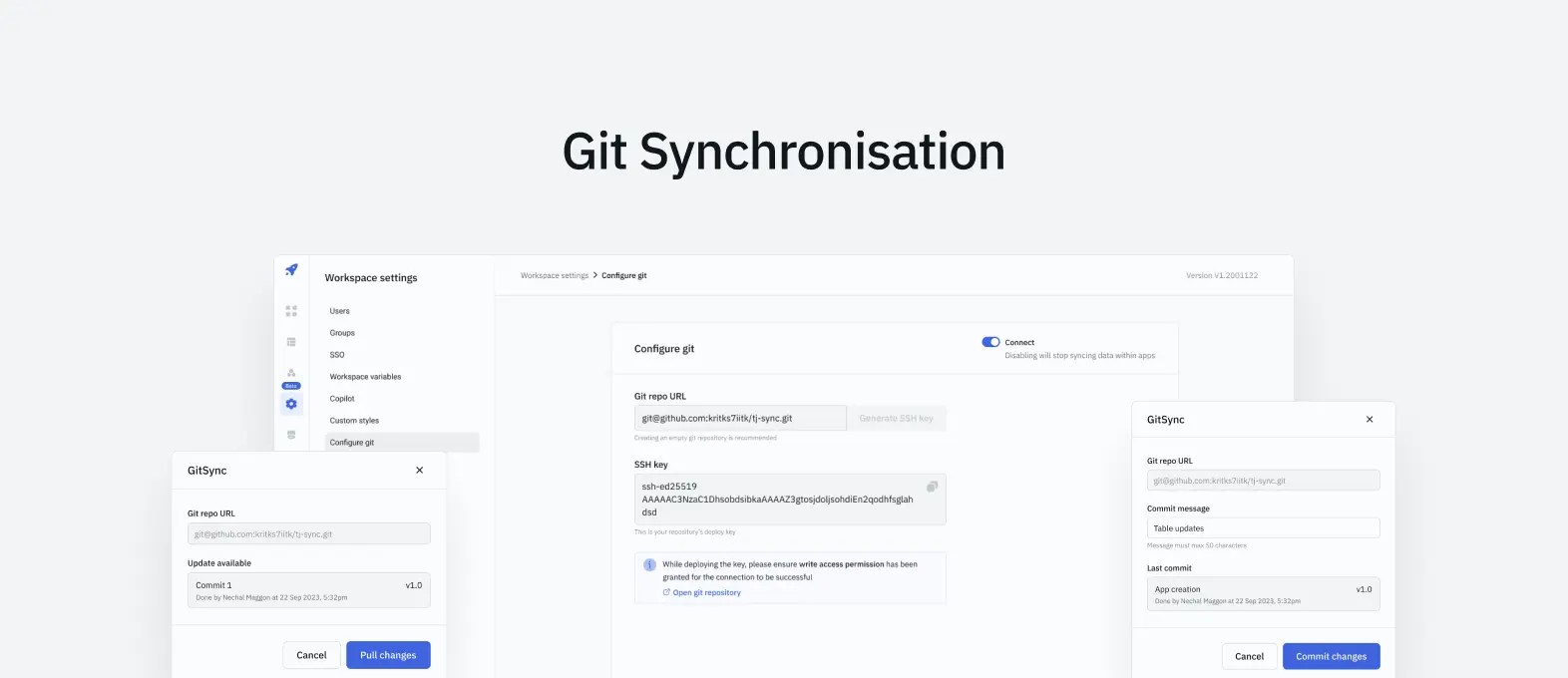Open Workspace variables settings
The height and width of the screenshot is (678, 1568).
click(365, 377)
